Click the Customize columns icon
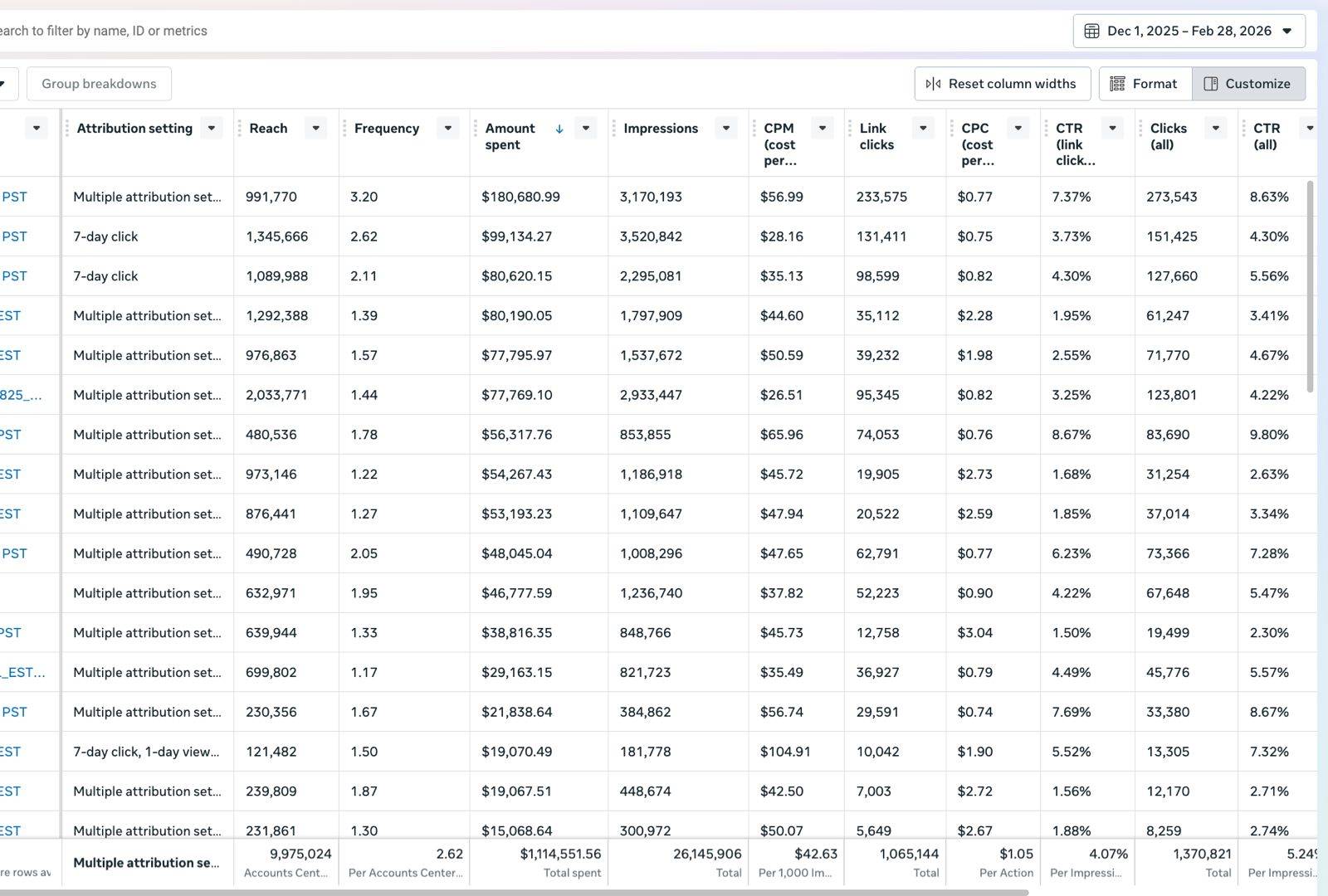Image resolution: width=1328 pixels, height=896 pixels. [x=1211, y=84]
